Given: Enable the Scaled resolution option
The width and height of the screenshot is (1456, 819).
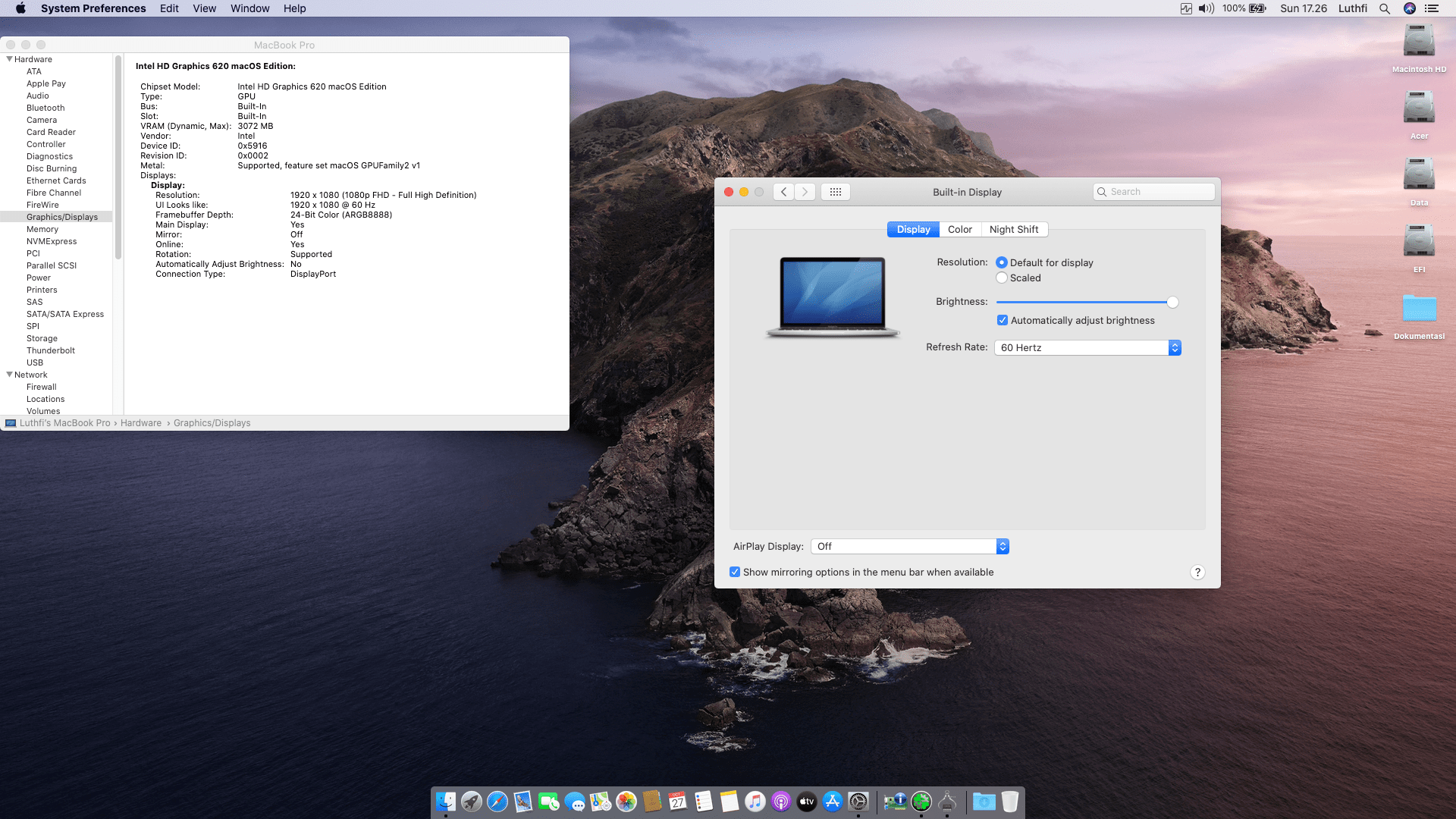Looking at the screenshot, I should pyautogui.click(x=1002, y=278).
